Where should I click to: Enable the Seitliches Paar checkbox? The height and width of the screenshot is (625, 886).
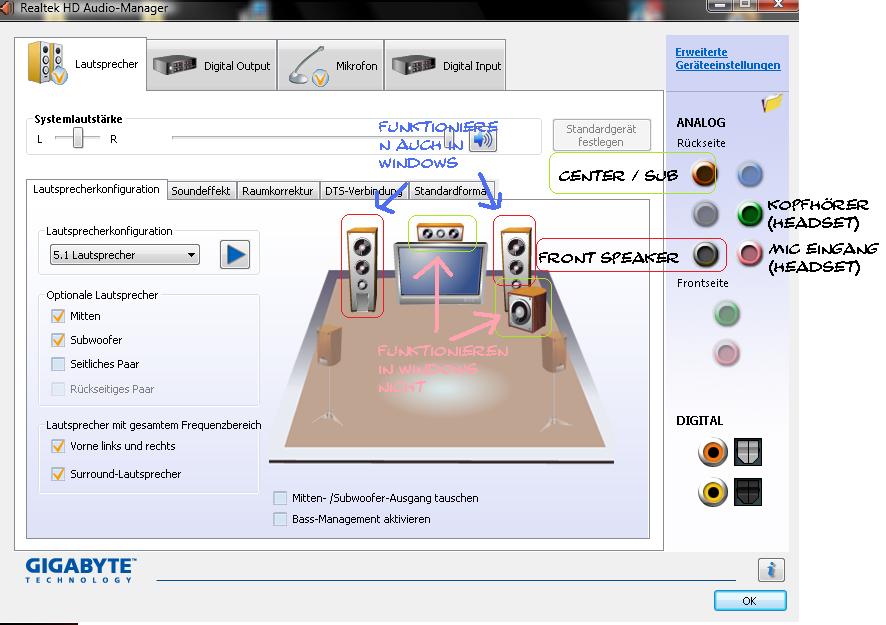(58, 364)
